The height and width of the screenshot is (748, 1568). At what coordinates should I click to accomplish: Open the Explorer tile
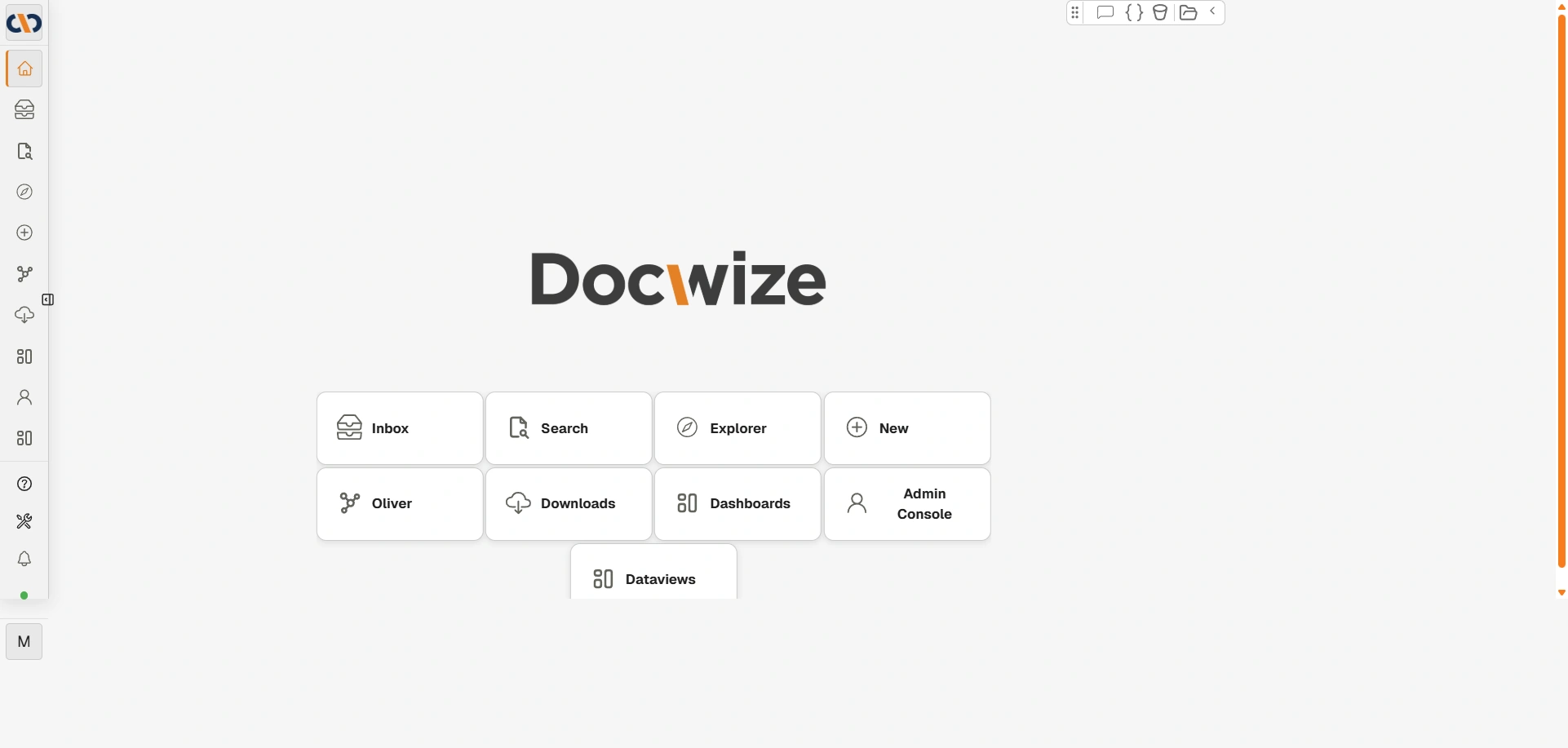tap(737, 428)
